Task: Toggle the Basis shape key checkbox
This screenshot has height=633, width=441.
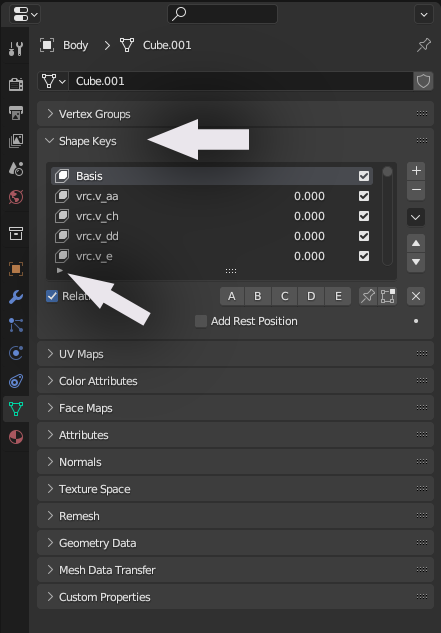Action: coord(364,176)
